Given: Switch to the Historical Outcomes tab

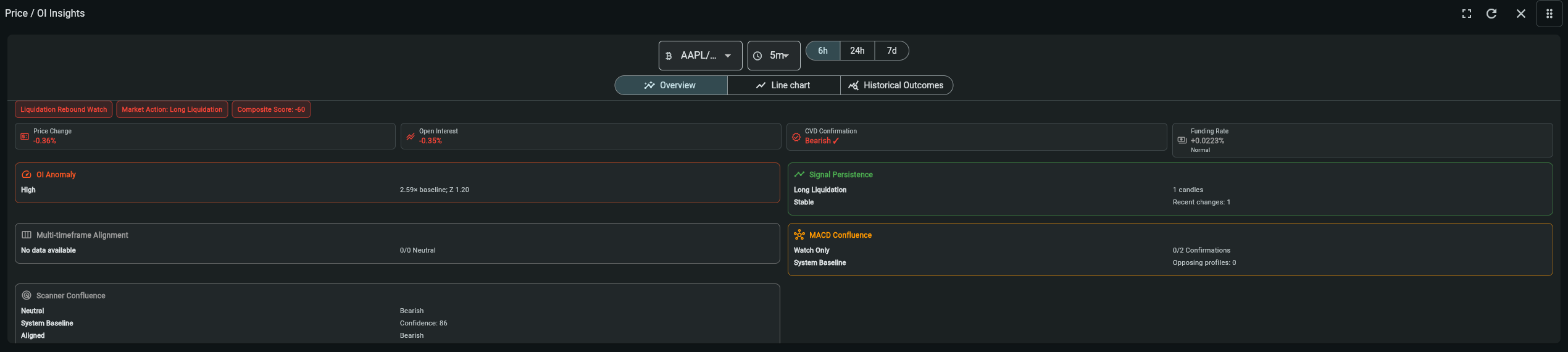Looking at the screenshot, I should 897,85.
